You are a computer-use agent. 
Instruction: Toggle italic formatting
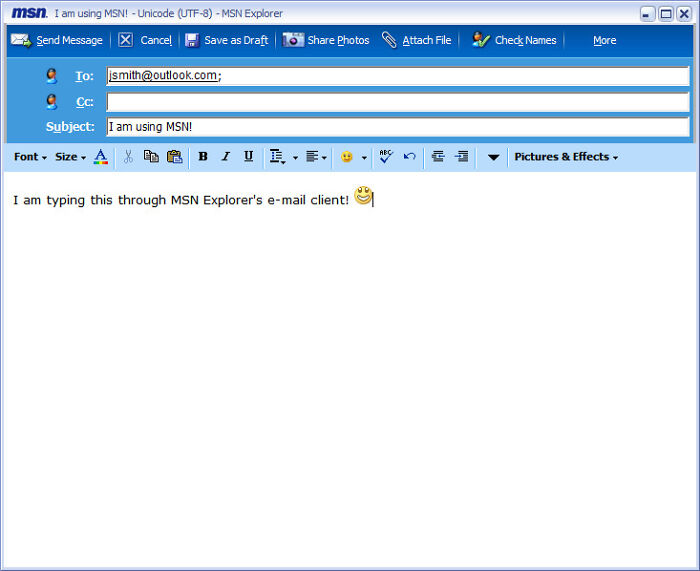[x=226, y=157]
